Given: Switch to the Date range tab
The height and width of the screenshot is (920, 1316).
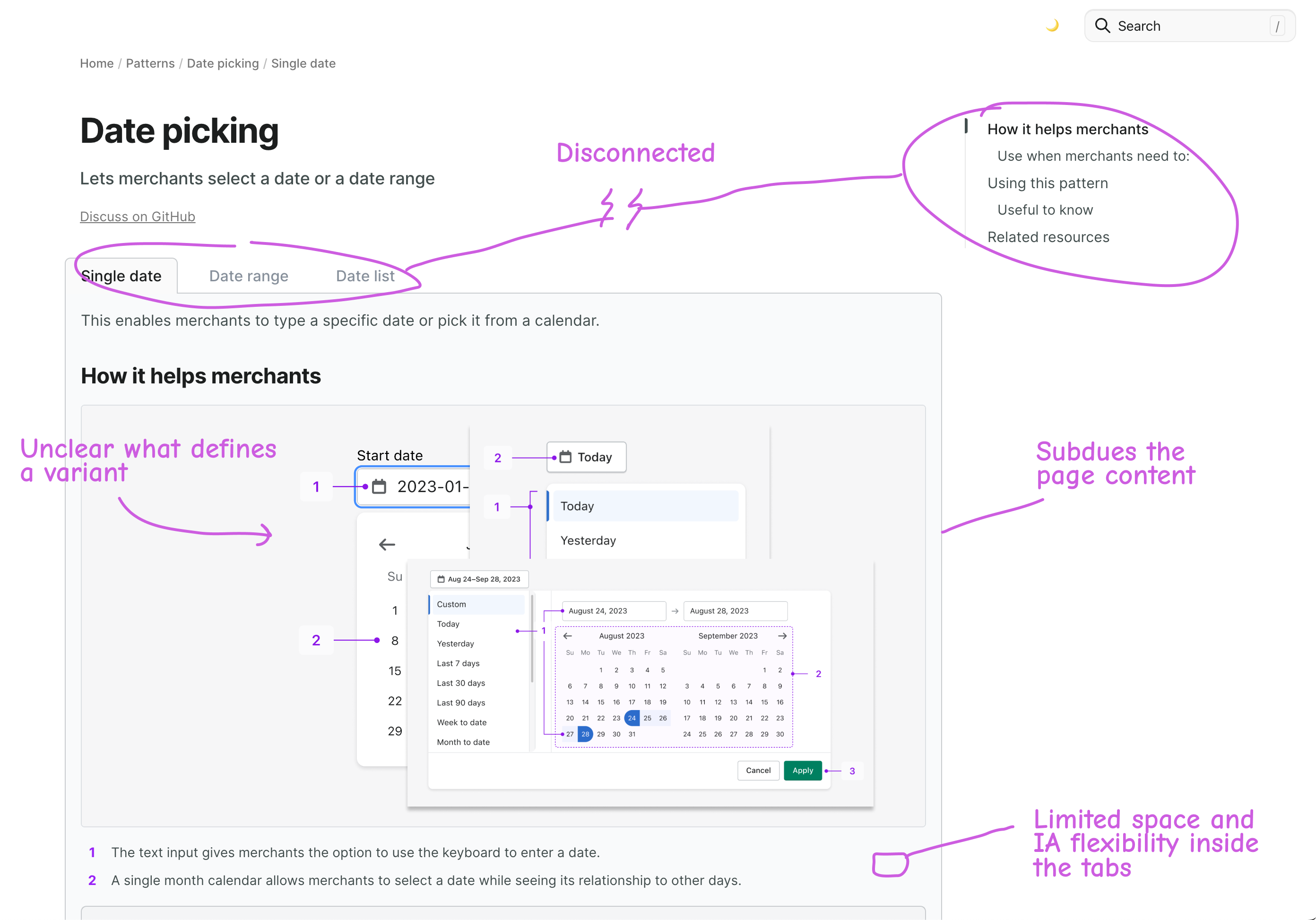Looking at the screenshot, I should coord(248,276).
